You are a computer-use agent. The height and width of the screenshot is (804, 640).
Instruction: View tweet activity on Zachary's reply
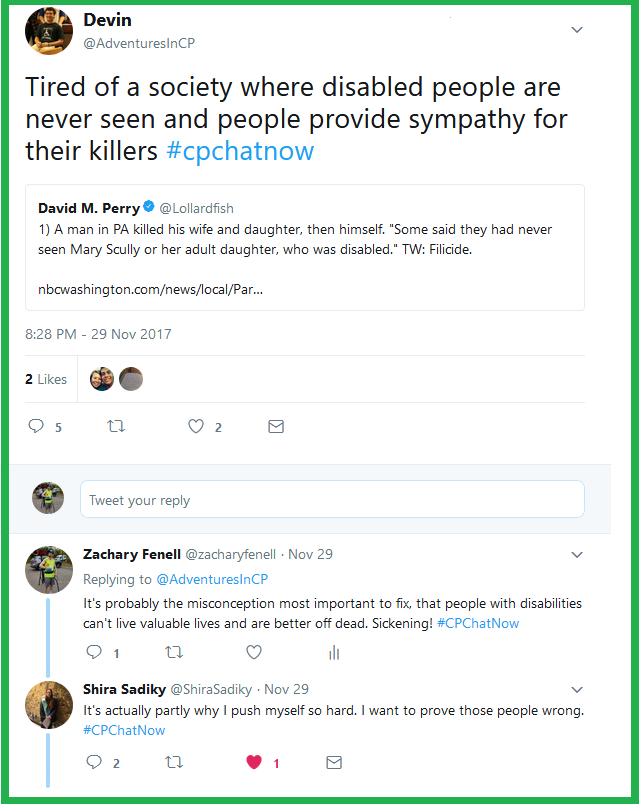334,652
